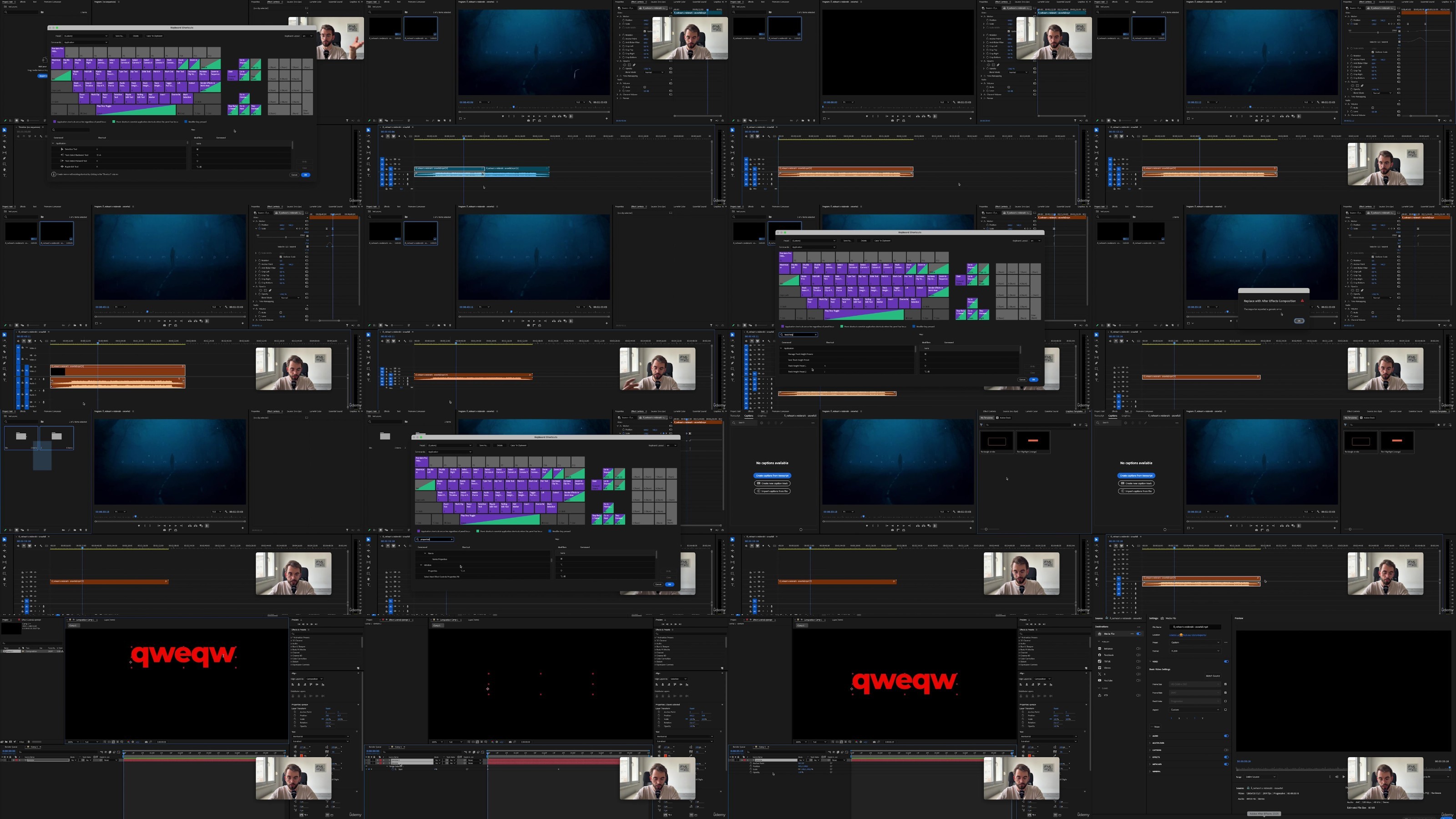
Task: Toggle YouTube publishing on
Action: point(1138,681)
